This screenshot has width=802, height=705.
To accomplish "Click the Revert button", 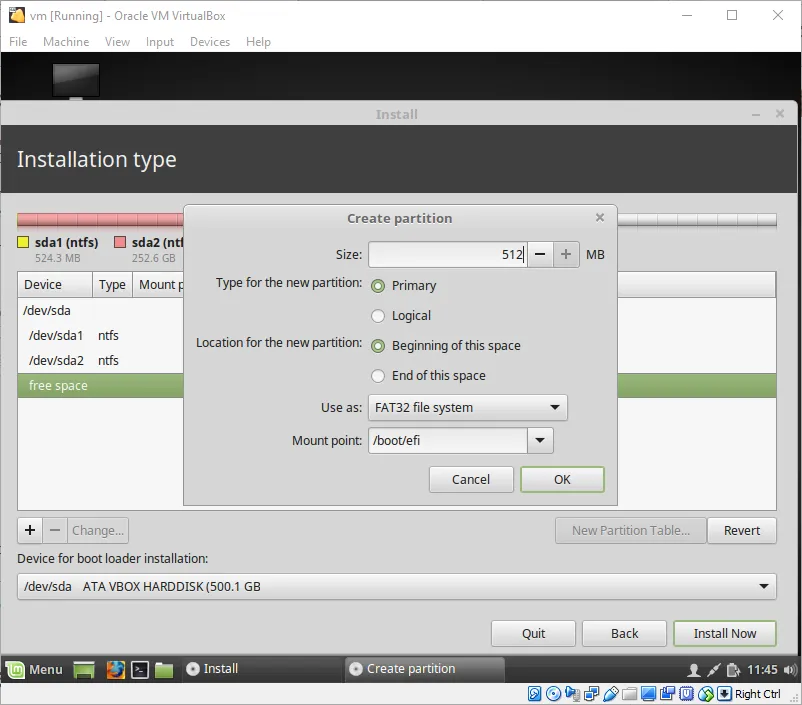I will (x=742, y=531).
